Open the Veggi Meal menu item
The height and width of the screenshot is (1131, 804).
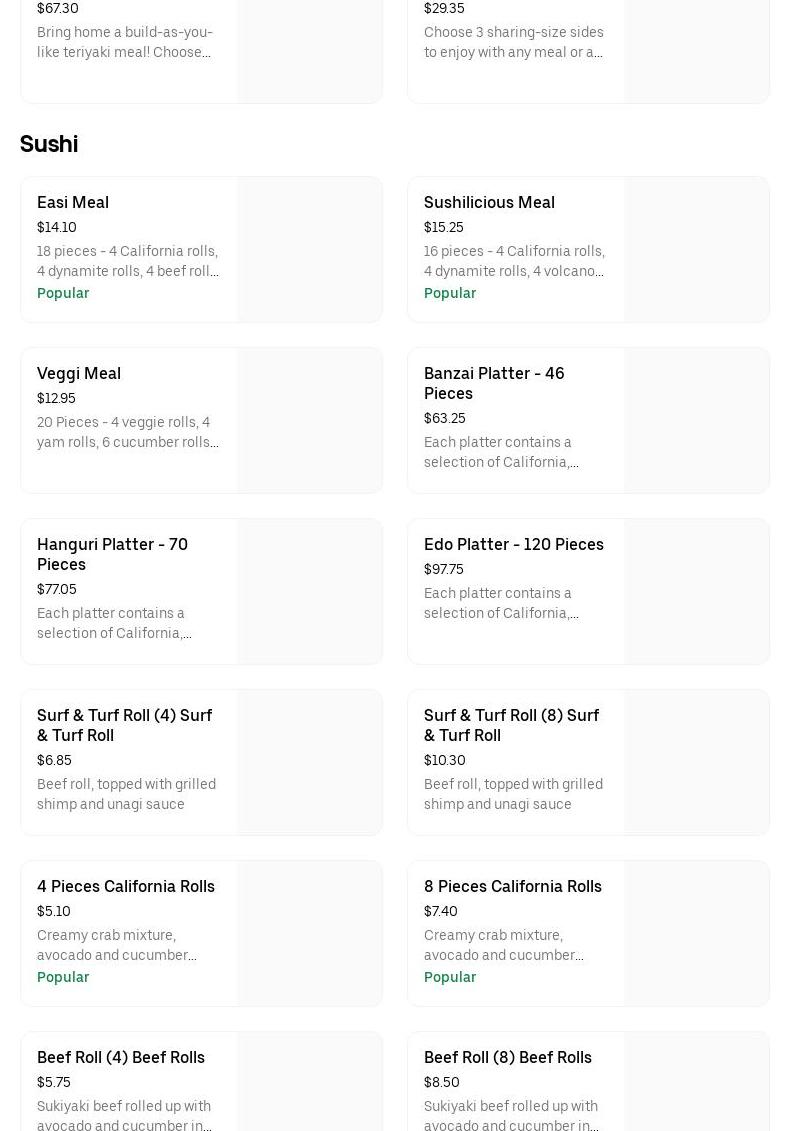tap(79, 373)
